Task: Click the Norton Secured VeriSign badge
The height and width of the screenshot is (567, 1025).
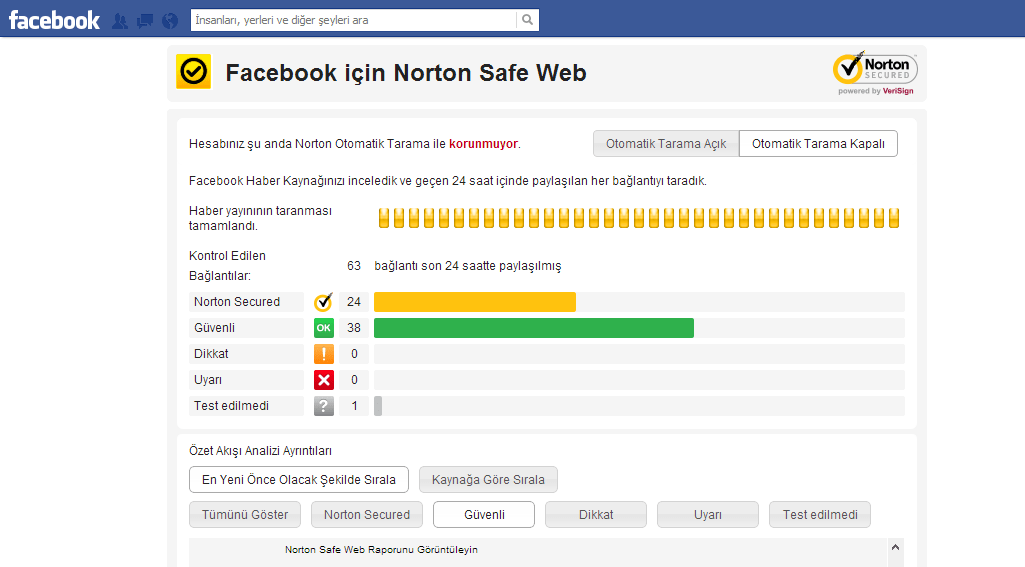Action: click(x=875, y=73)
